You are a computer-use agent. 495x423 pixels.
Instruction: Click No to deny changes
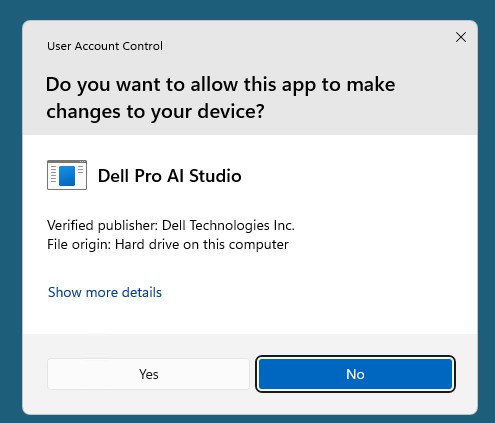pos(355,374)
